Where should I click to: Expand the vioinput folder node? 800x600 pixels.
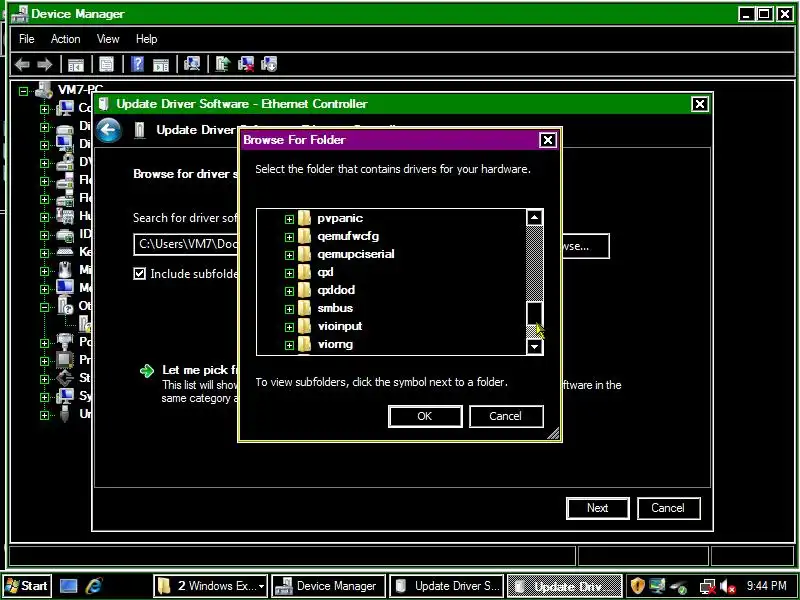pos(289,327)
